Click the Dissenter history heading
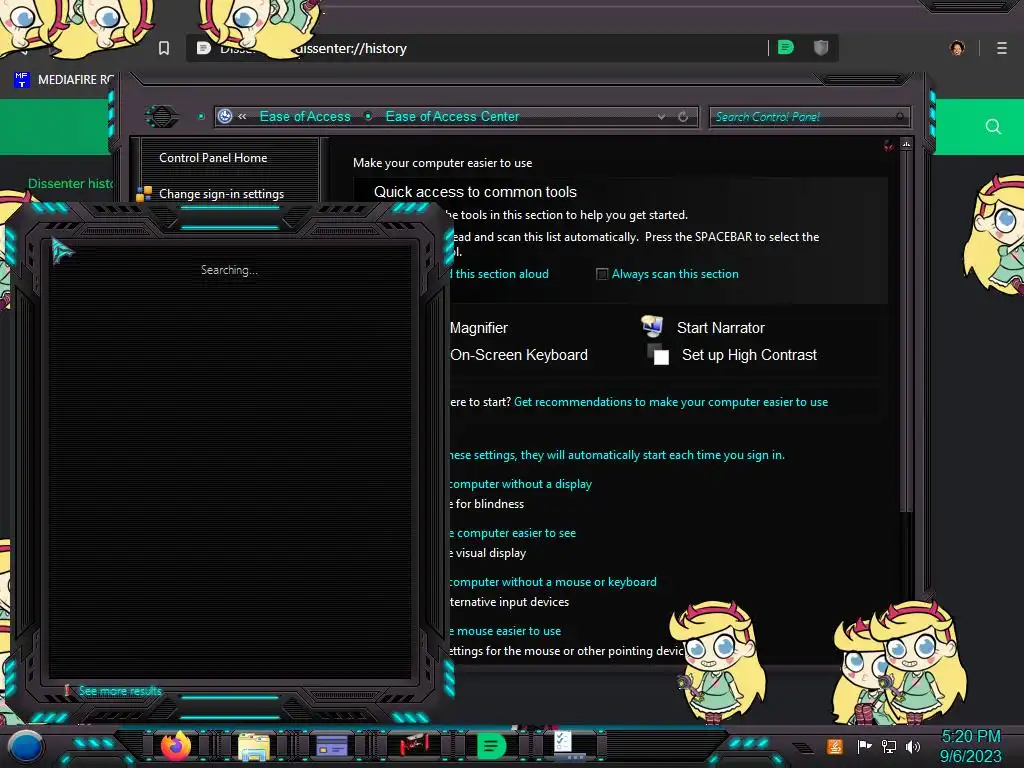The width and height of the screenshot is (1024, 768). click(71, 184)
